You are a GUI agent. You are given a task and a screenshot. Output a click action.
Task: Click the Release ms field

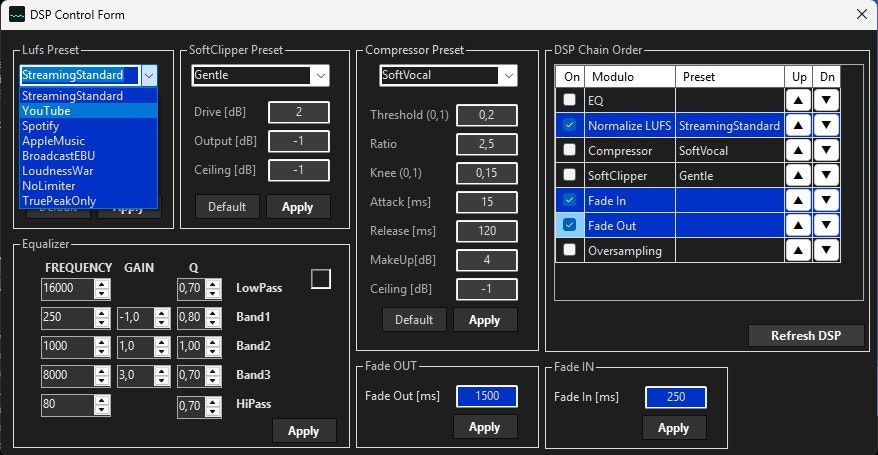point(487,231)
